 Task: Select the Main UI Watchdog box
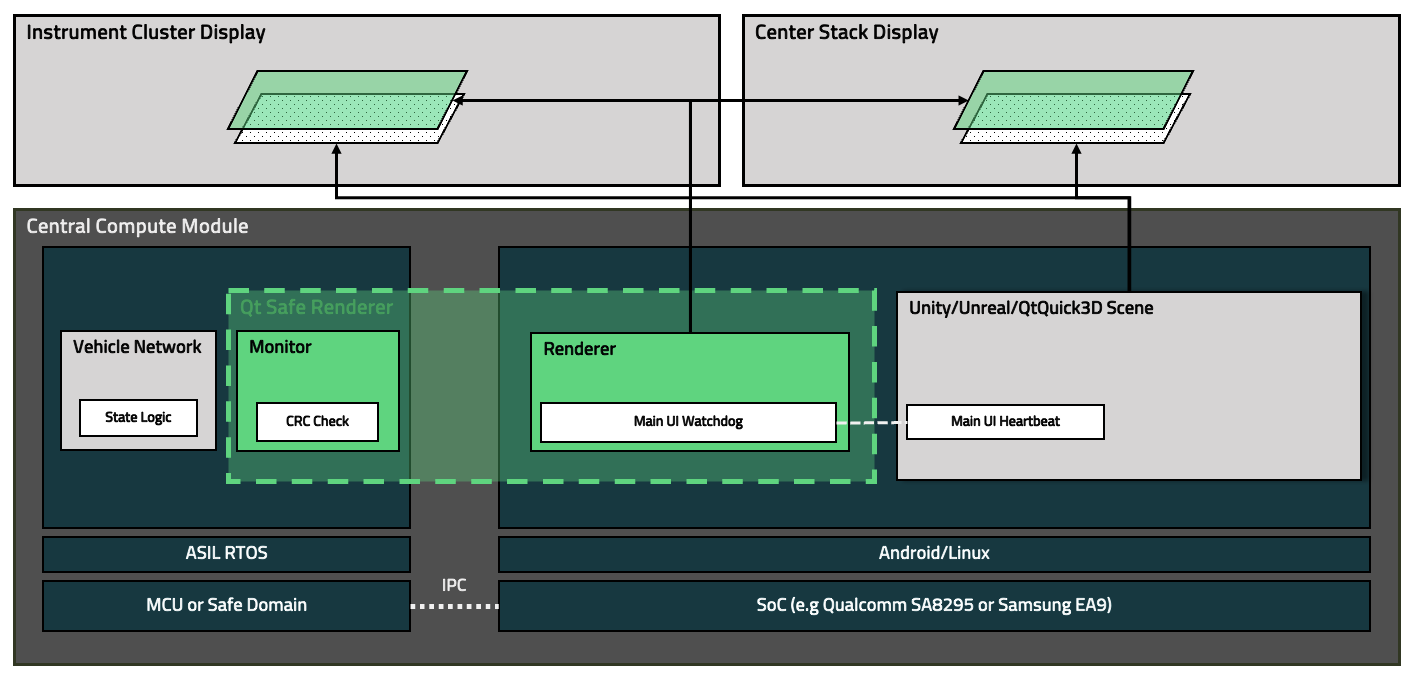tap(688, 422)
